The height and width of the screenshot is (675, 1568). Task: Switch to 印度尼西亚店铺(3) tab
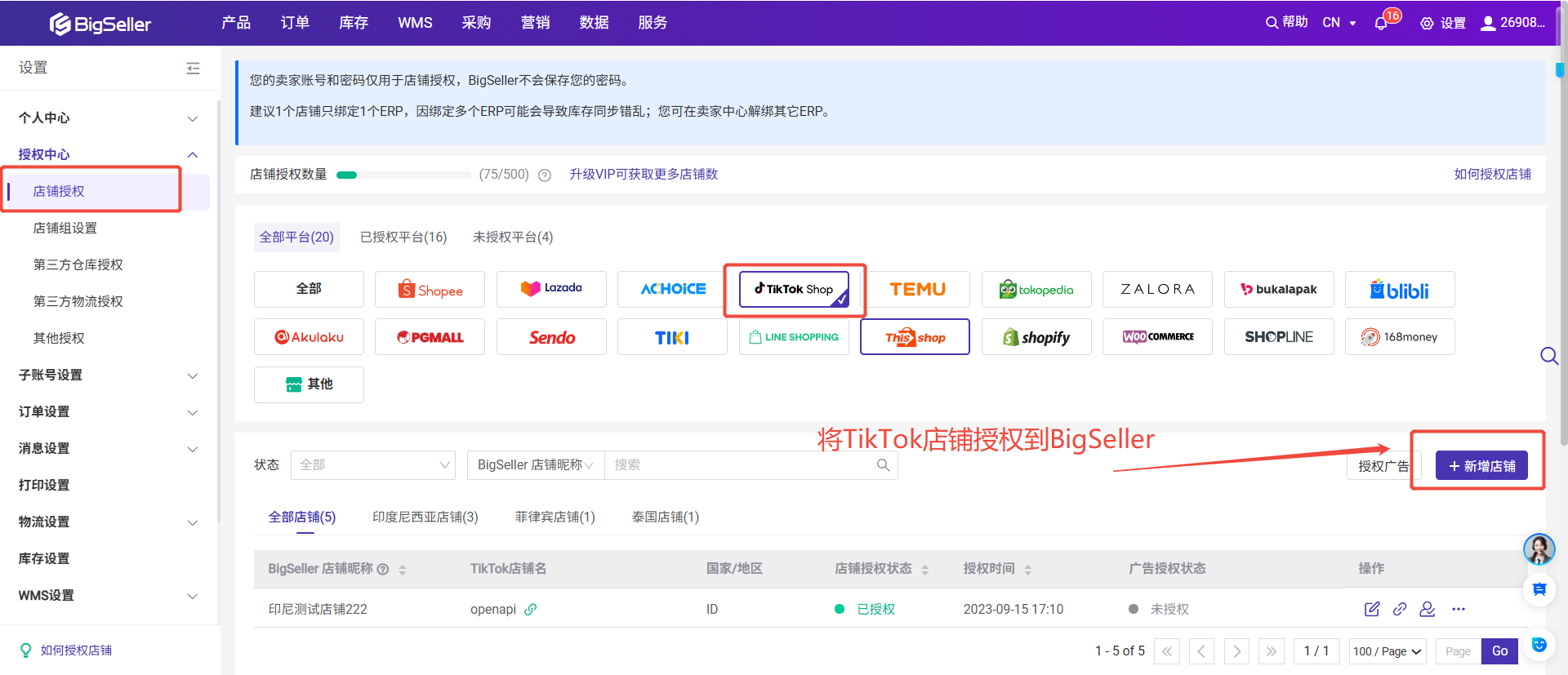(x=425, y=517)
